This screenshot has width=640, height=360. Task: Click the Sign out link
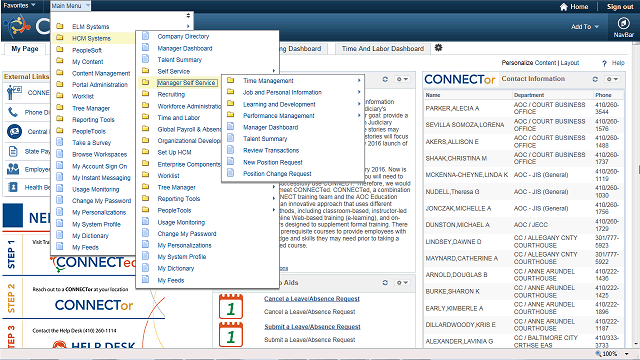pyautogui.click(x=620, y=7)
